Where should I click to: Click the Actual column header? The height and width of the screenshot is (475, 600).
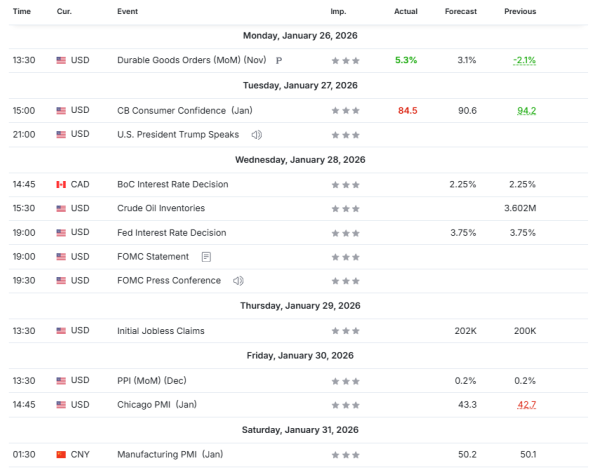point(406,12)
